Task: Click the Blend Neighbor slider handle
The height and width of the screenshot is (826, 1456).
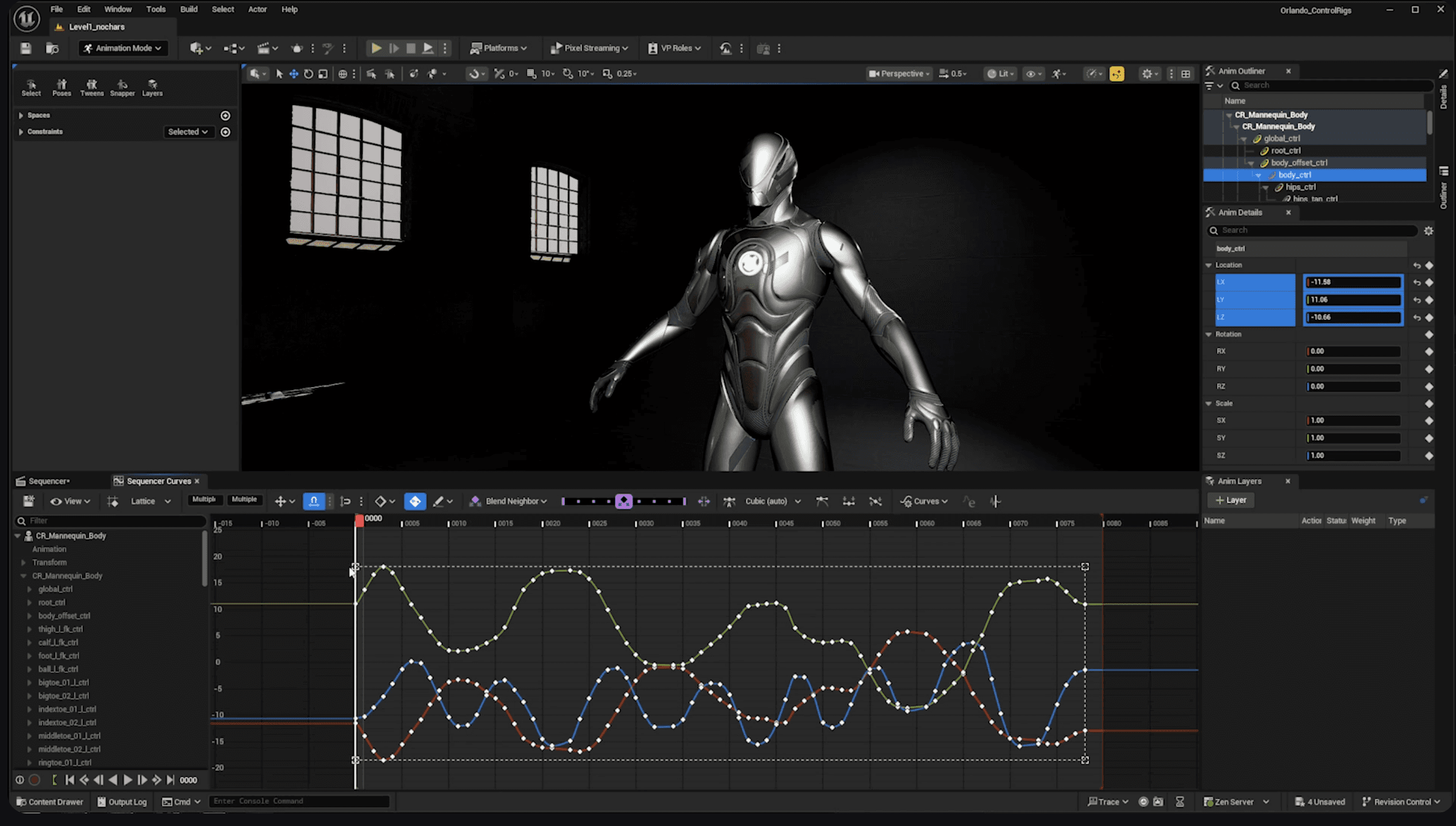Action: tap(623, 501)
